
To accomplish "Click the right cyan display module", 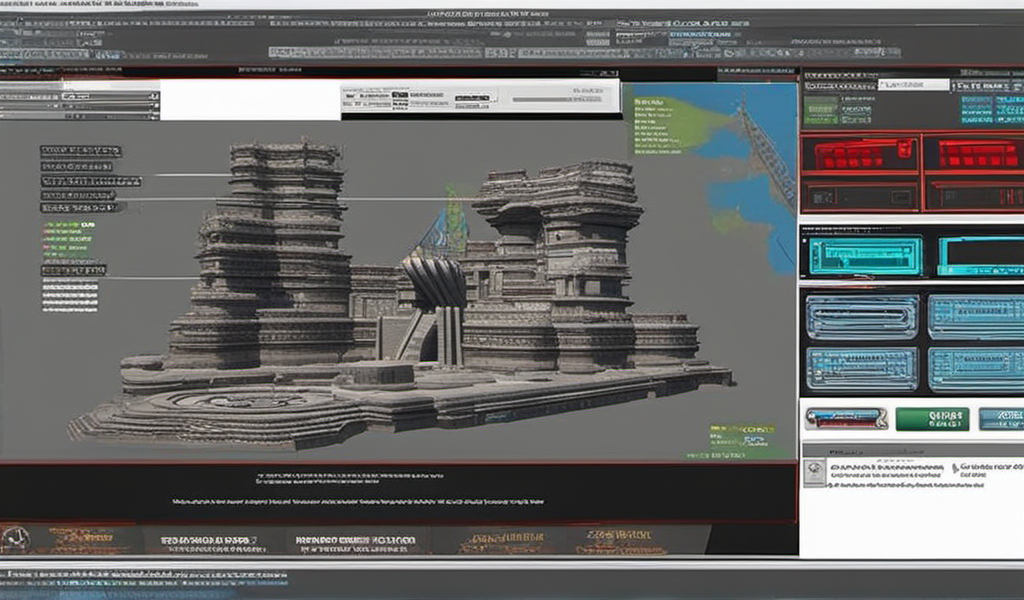I will pyautogui.click(x=982, y=256).
